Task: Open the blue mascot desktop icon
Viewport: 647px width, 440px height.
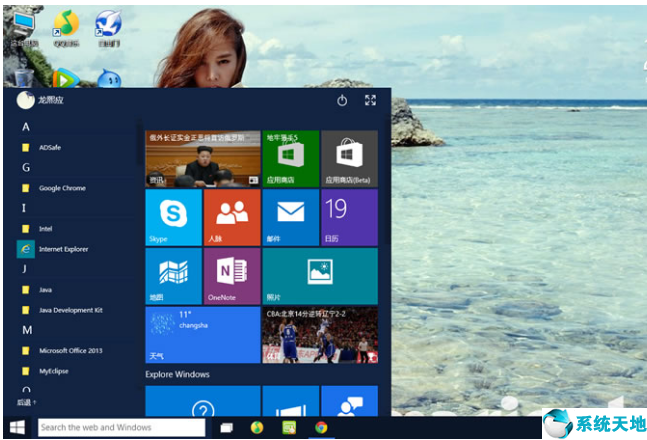Action: [109, 78]
